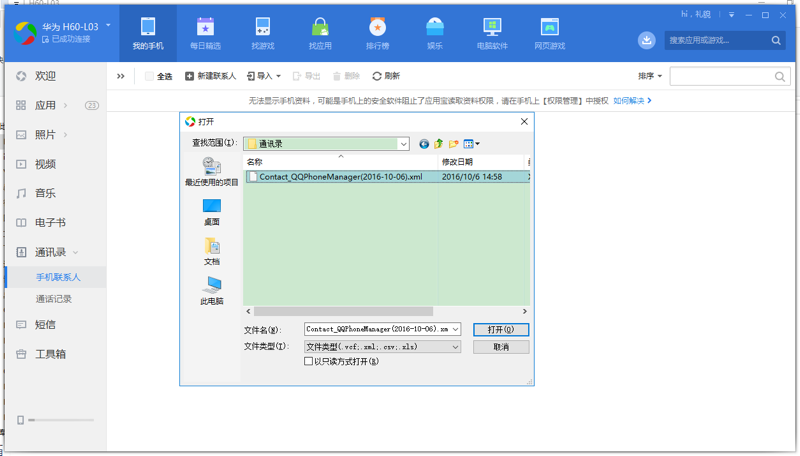Expand the 华为 H60-L03 device dropdown
800x456 pixels.
coord(108,25)
